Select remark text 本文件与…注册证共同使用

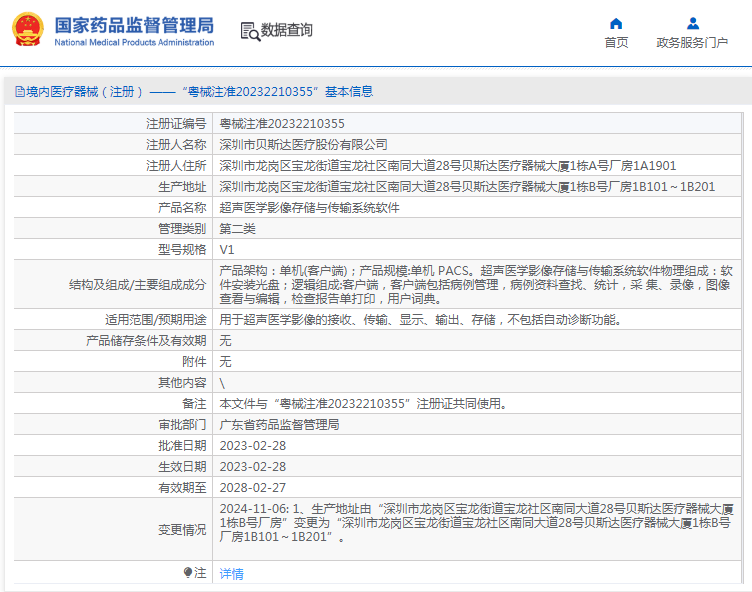coord(364,404)
